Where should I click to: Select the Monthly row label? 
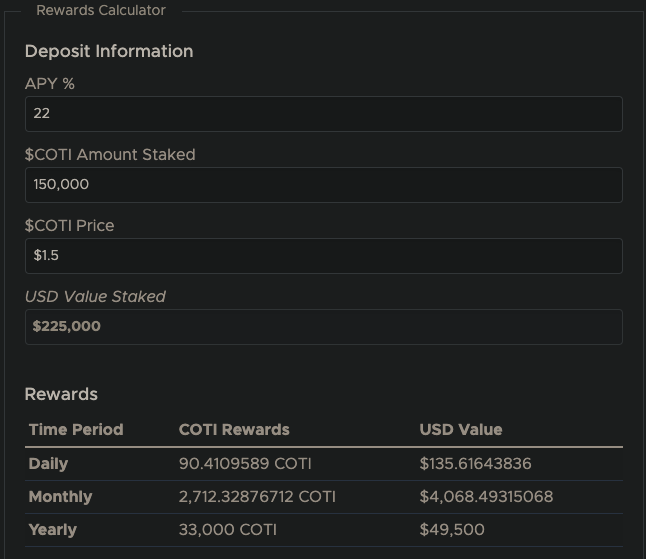(61, 497)
